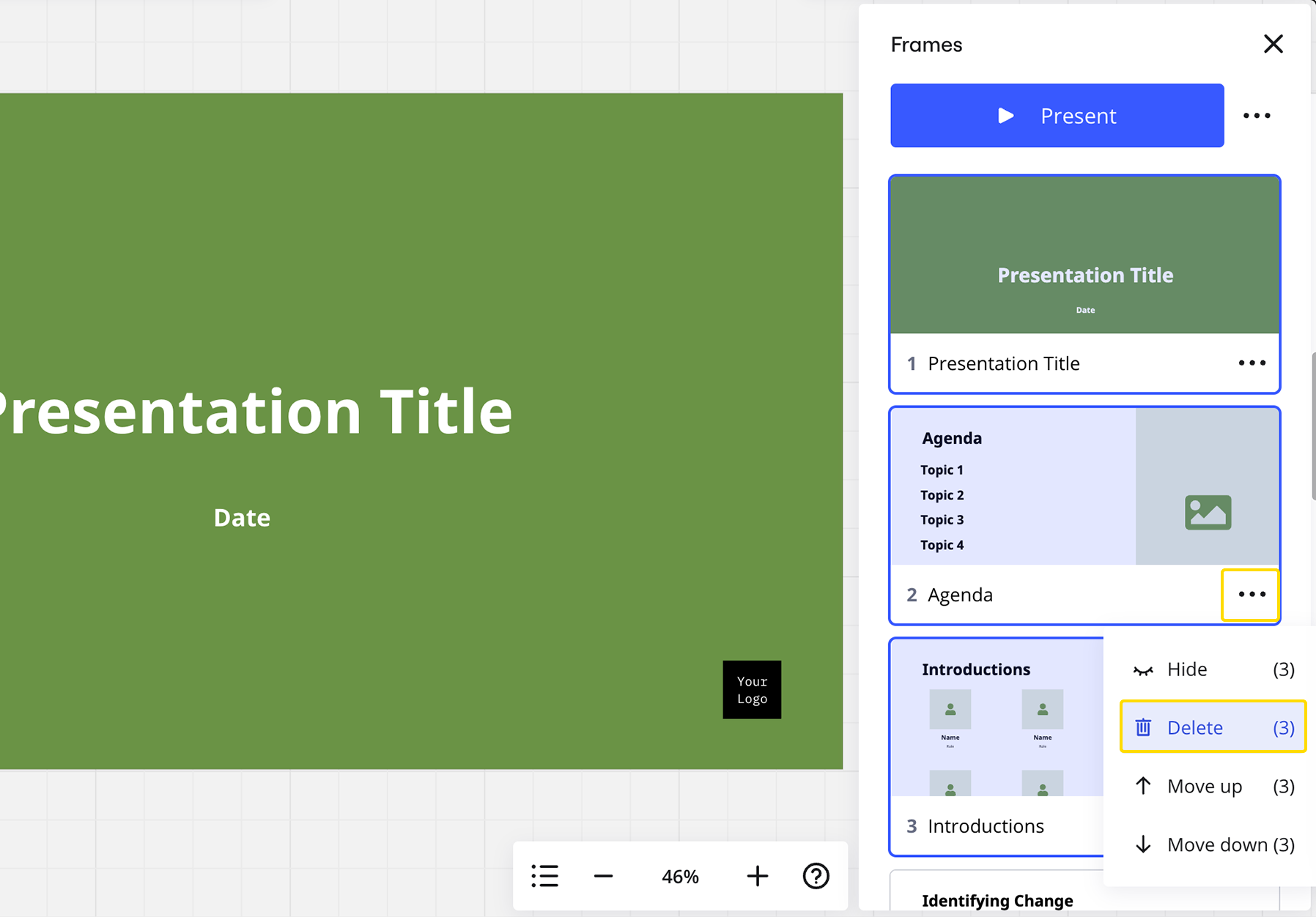Click the 46% zoom level indicator
This screenshot has width=1316, height=917.
pyautogui.click(x=680, y=876)
